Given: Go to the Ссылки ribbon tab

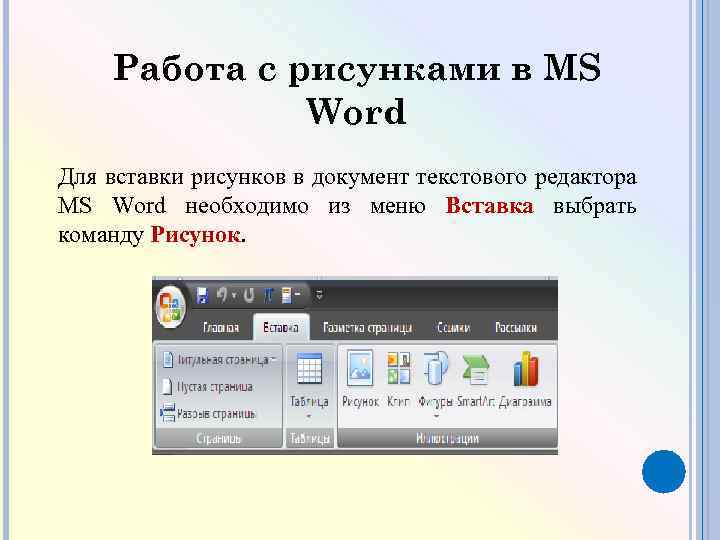Looking at the screenshot, I should pyautogui.click(x=454, y=327).
